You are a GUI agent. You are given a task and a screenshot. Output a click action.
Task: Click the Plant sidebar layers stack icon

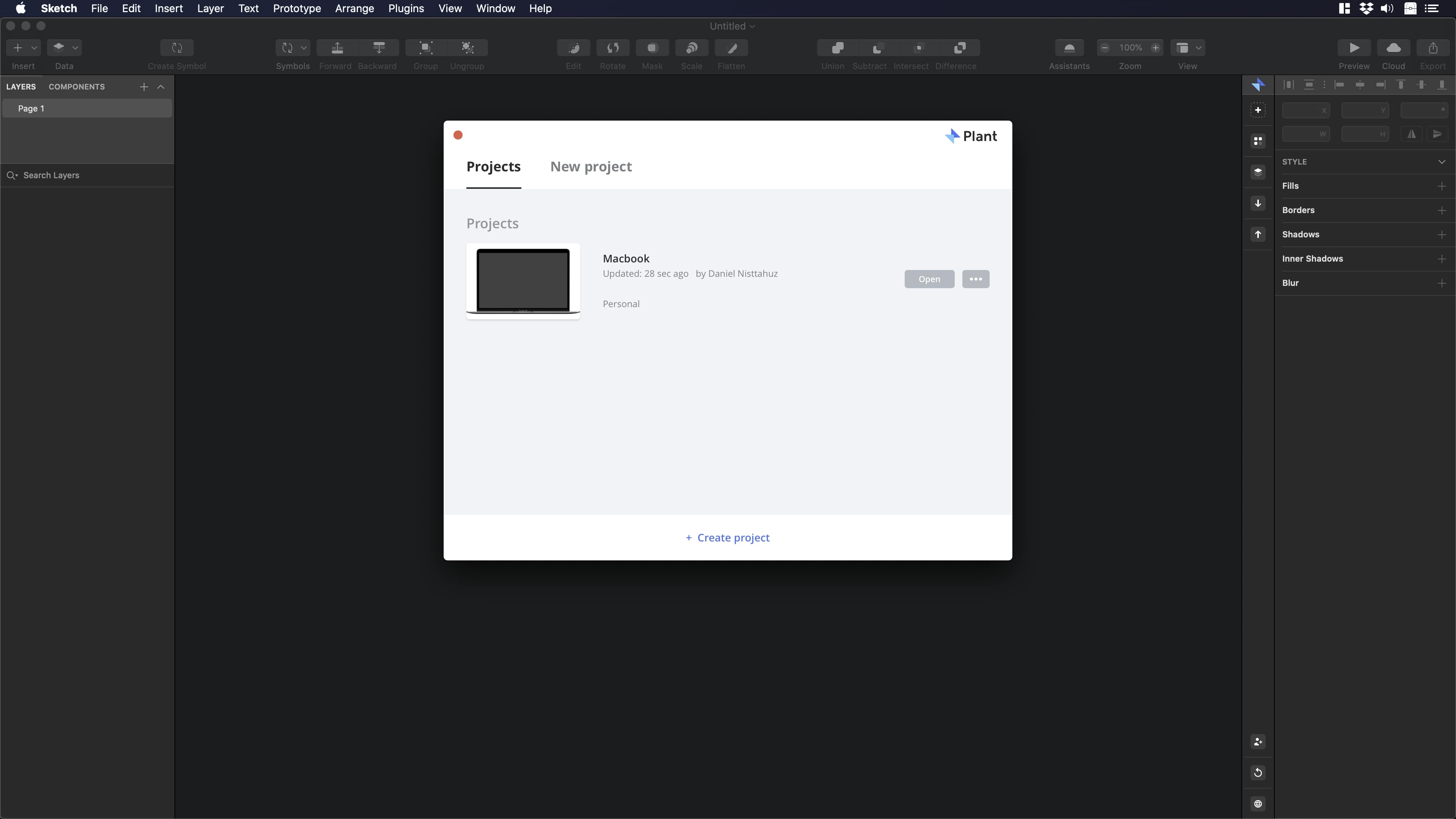click(x=1258, y=173)
